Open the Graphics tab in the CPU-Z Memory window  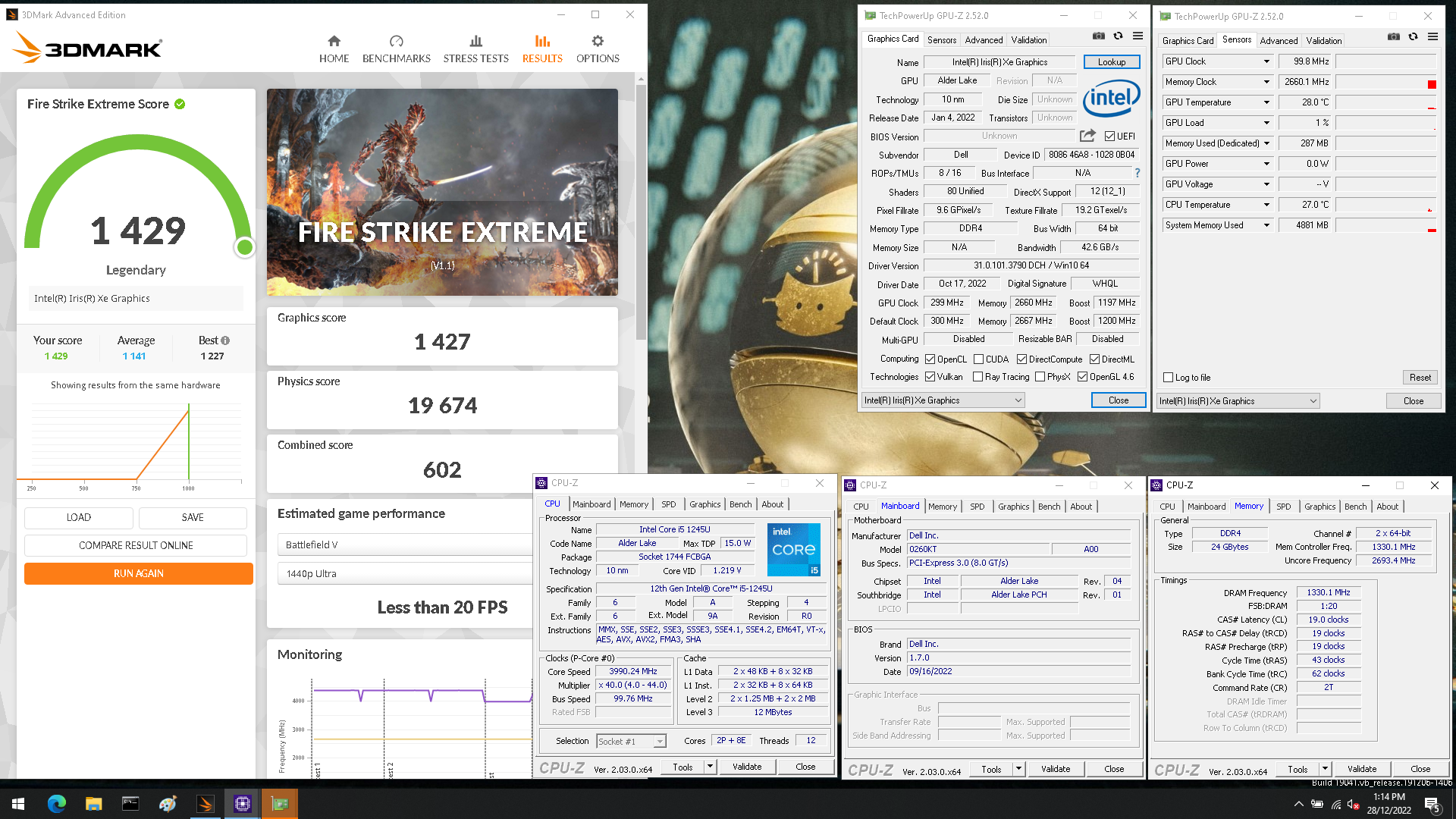point(1319,507)
